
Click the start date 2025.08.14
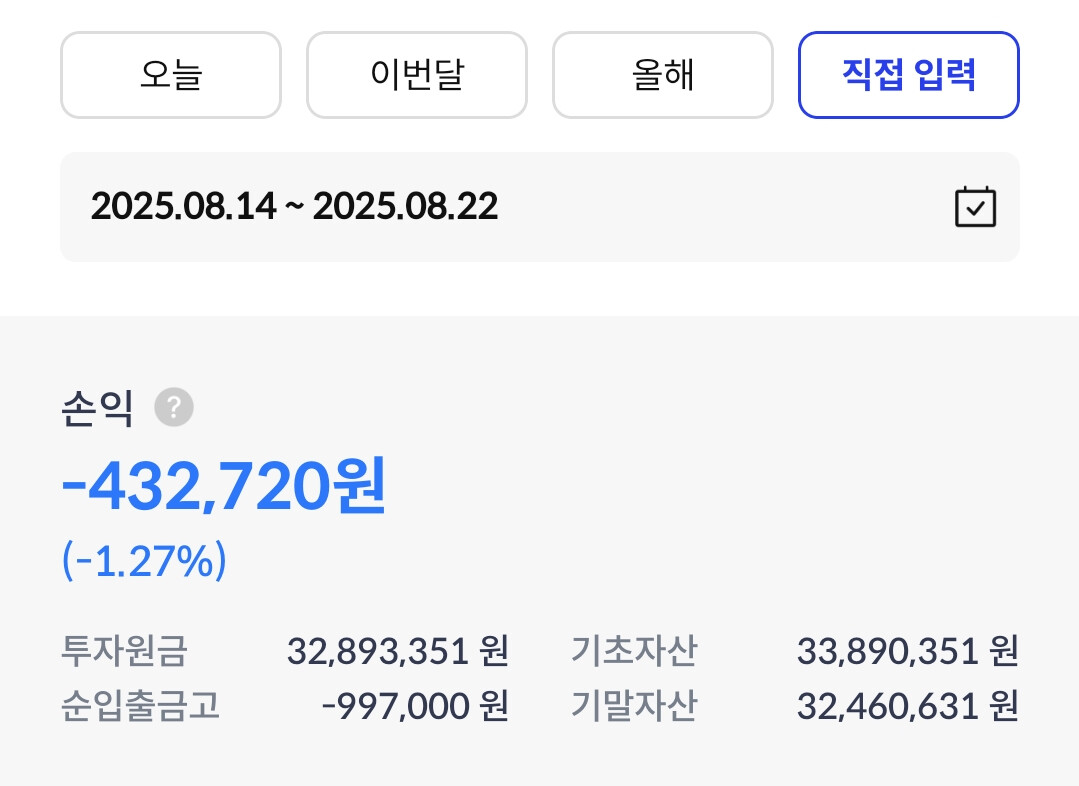click(x=183, y=207)
